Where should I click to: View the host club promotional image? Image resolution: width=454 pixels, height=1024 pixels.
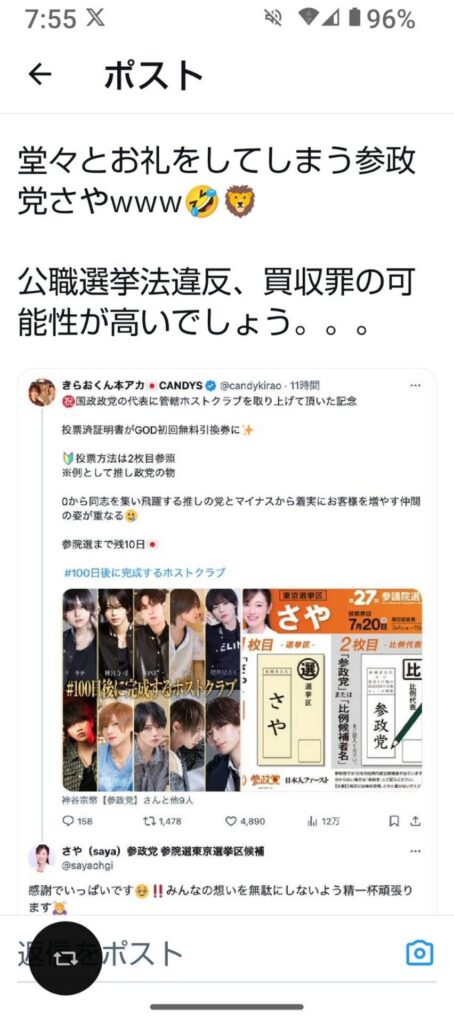point(152,690)
